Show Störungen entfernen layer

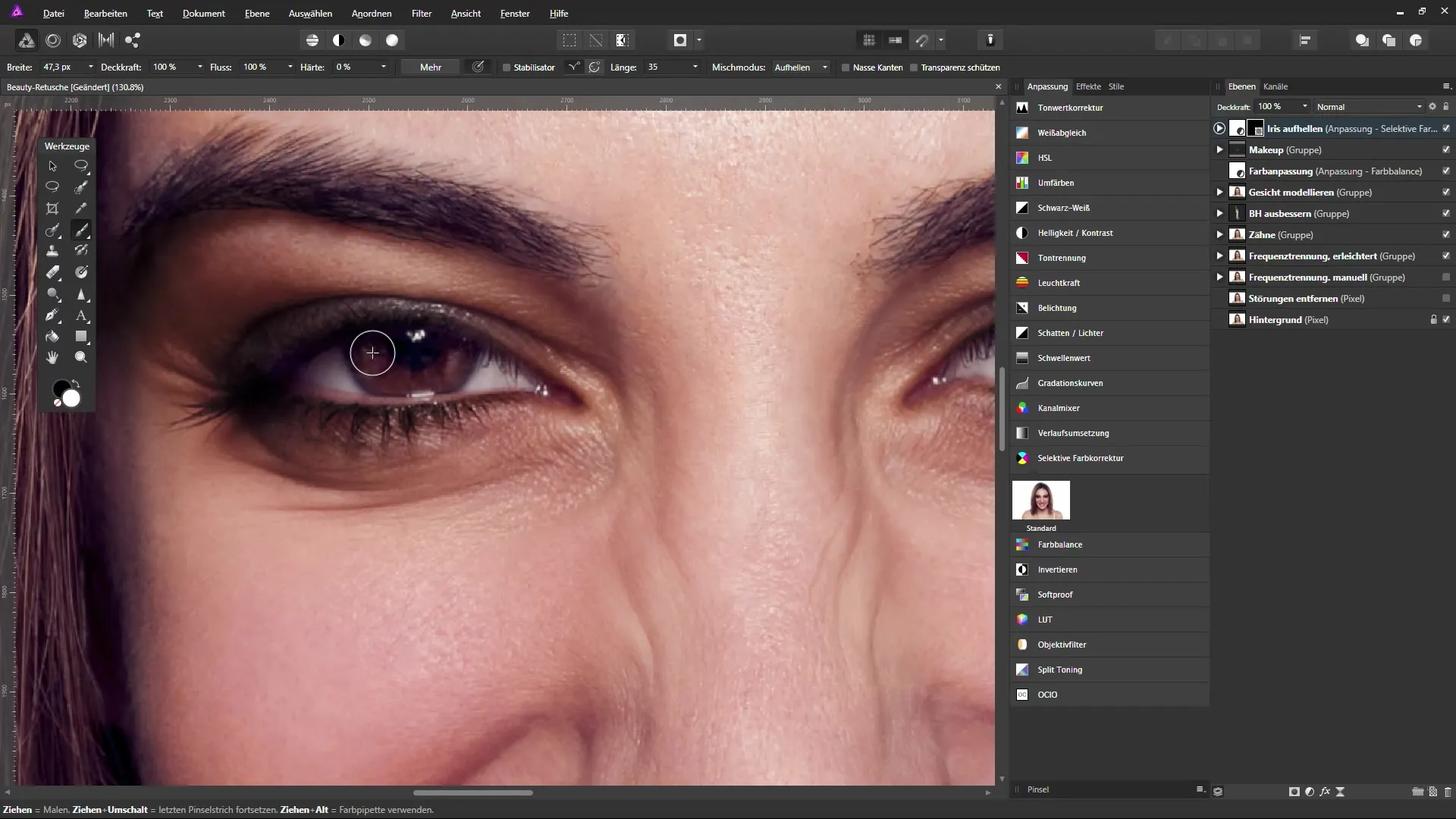pyautogui.click(x=1446, y=299)
